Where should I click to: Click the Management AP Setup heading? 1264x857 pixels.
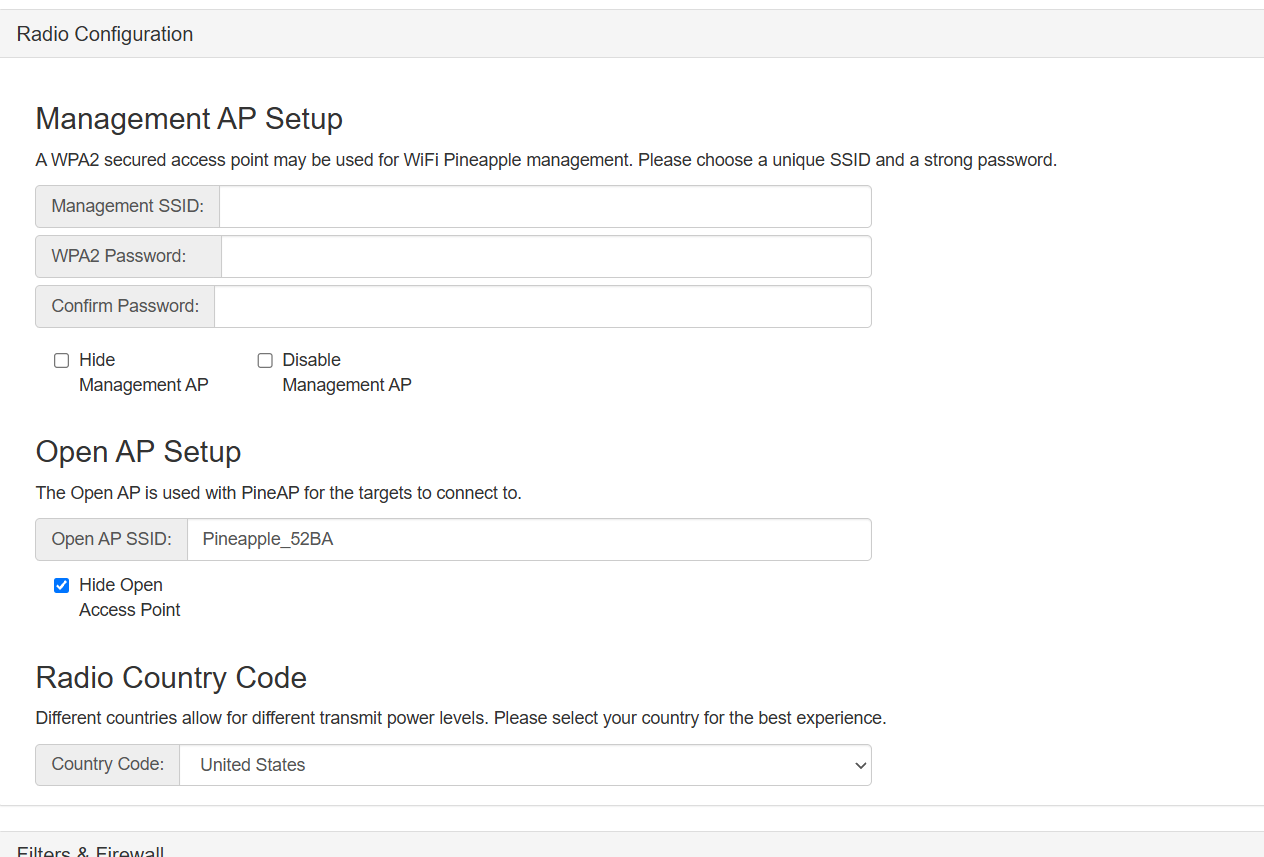point(189,118)
